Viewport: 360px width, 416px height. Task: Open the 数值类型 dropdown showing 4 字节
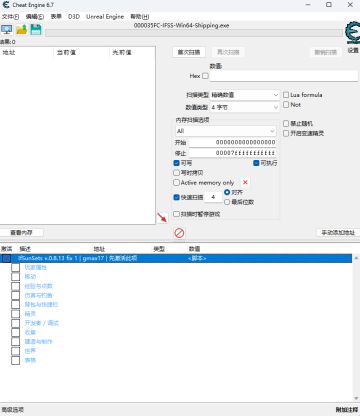click(245, 107)
